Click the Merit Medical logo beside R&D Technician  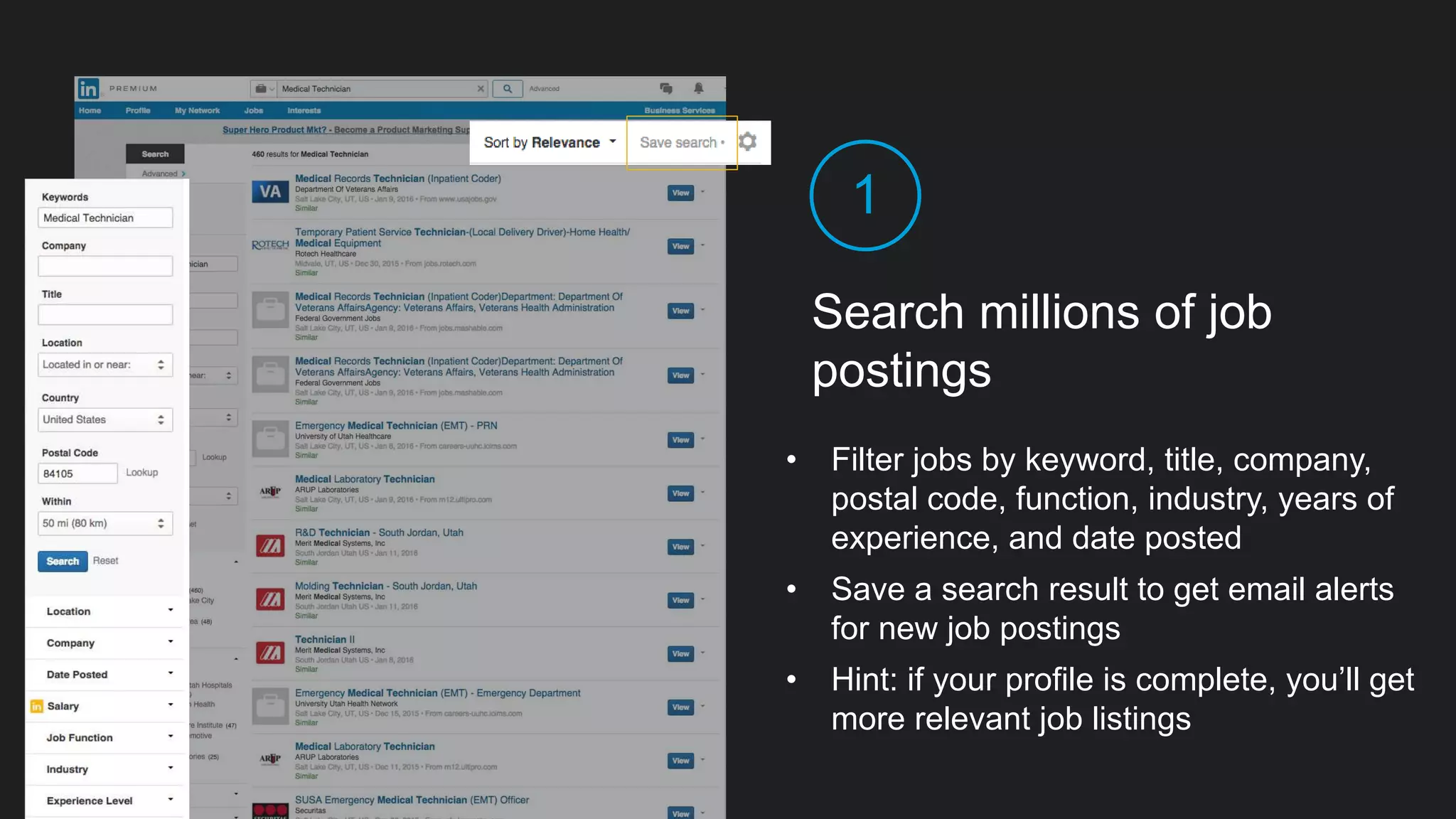click(270, 546)
